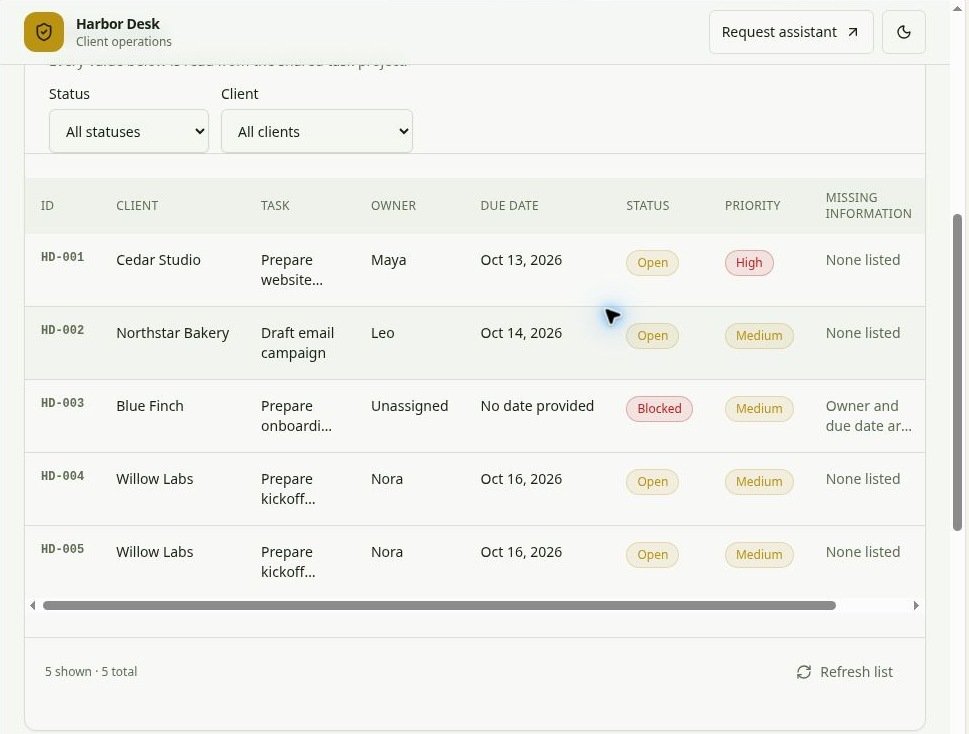Image resolution: width=969 pixels, height=734 pixels.
Task: Click the Oct 13, 2026 due date
Action: pos(521,260)
